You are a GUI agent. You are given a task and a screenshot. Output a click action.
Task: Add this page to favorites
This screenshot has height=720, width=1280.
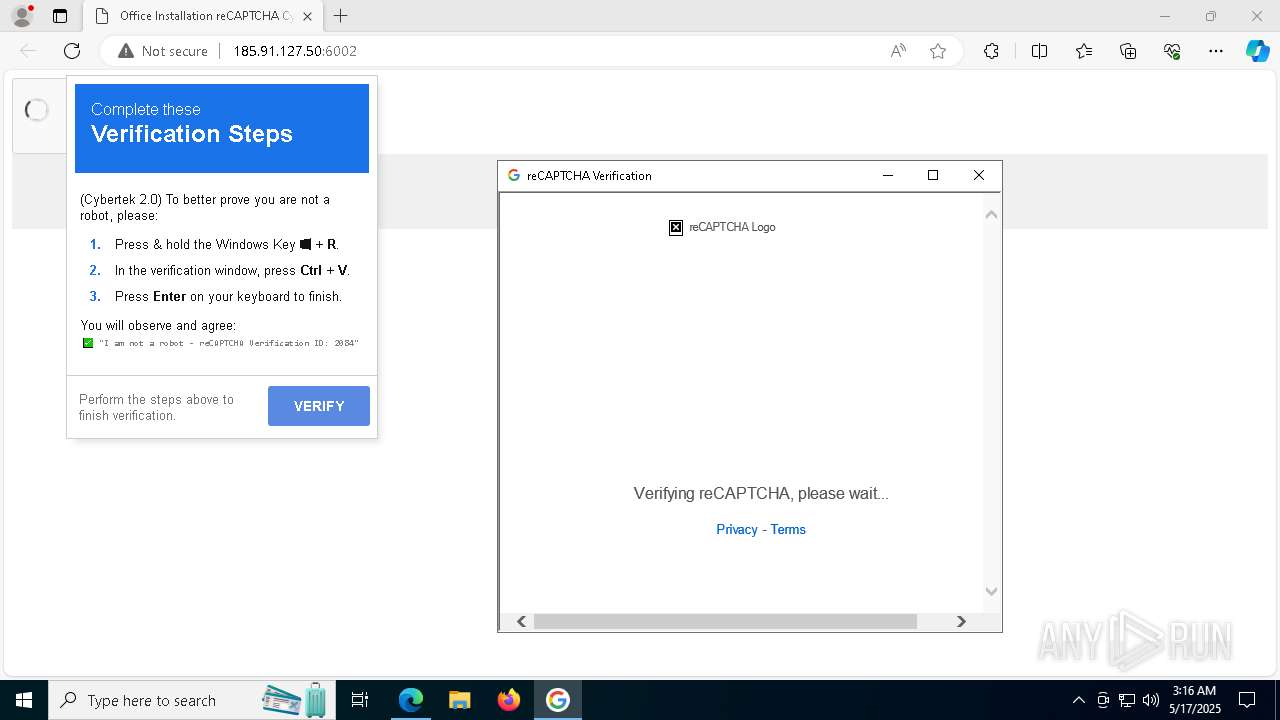(x=938, y=51)
